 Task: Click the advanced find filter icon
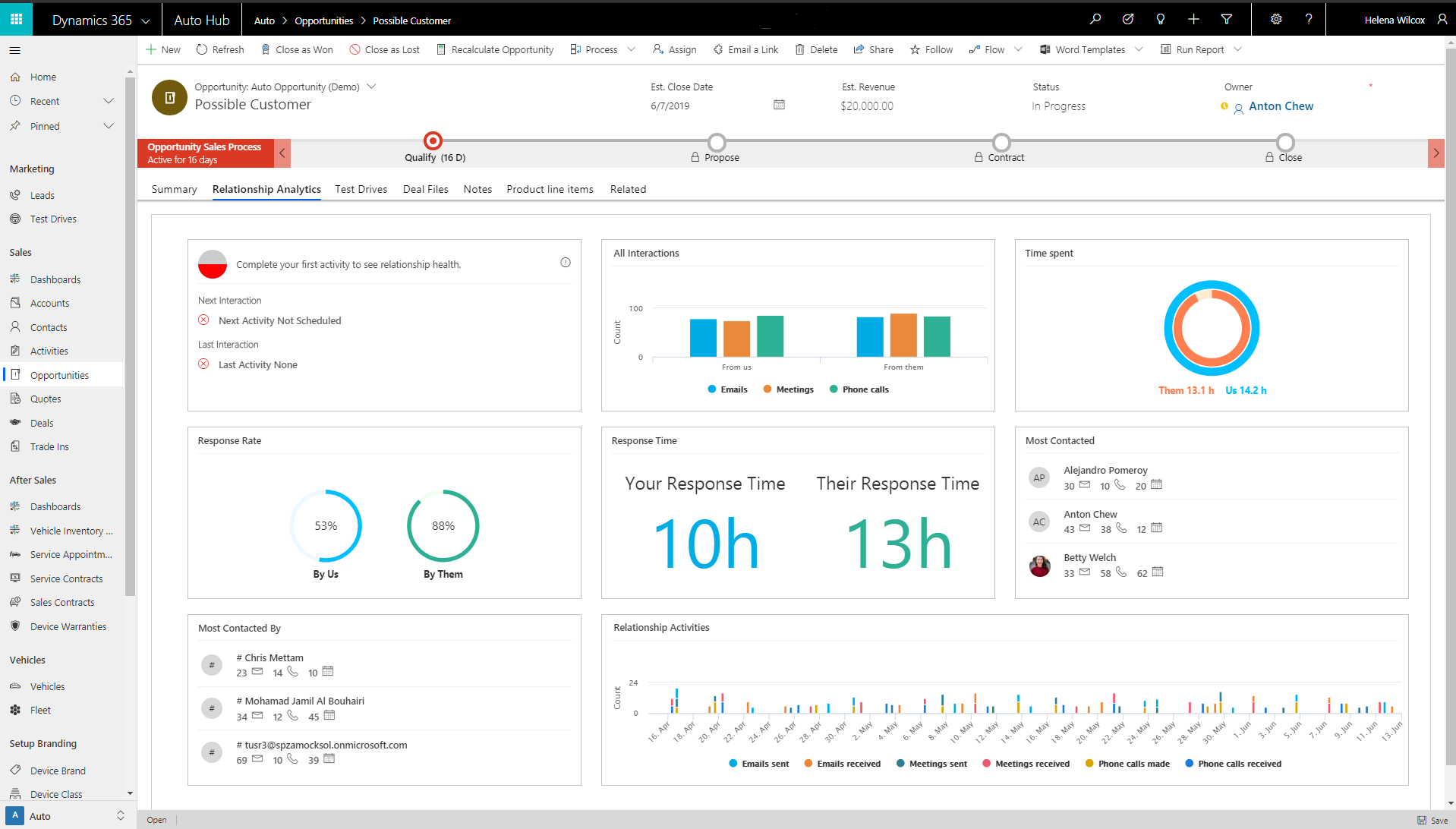[x=1226, y=20]
